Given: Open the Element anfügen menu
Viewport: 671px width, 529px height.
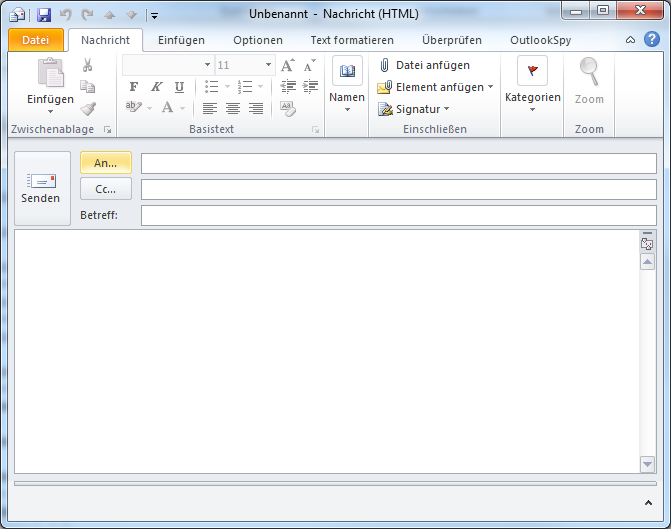Looking at the screenshot, I should point(435,87).
